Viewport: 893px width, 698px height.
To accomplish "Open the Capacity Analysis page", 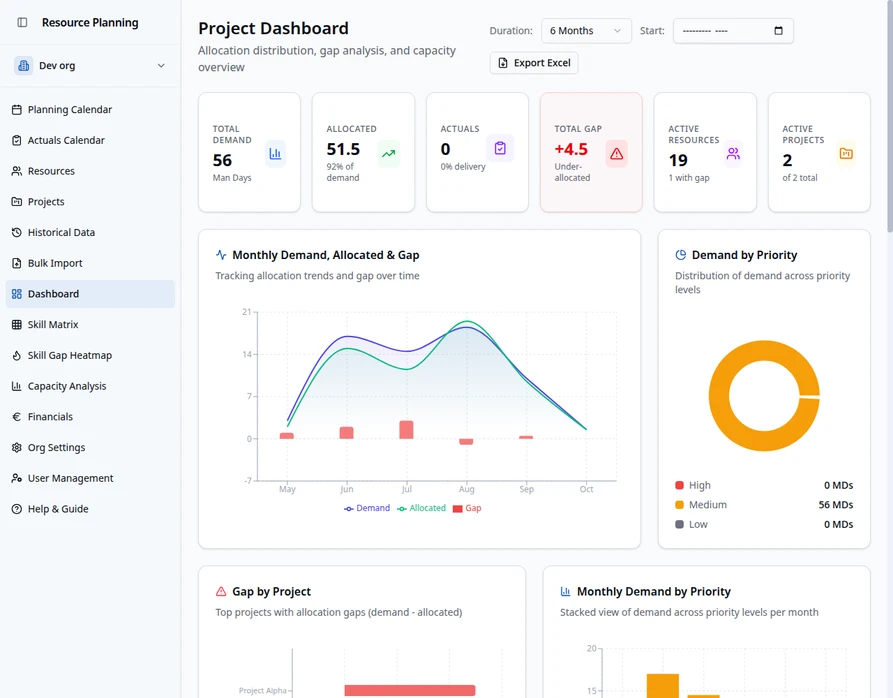I will click(x=90, y=386).
